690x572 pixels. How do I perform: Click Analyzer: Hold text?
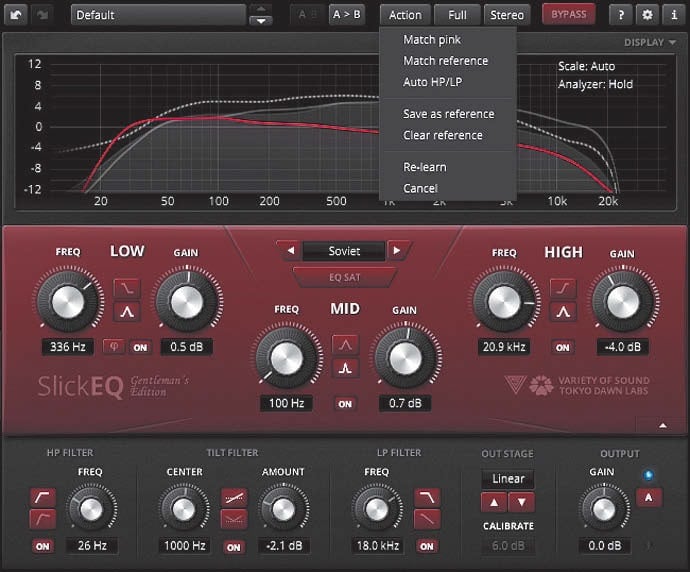[595, 84]
